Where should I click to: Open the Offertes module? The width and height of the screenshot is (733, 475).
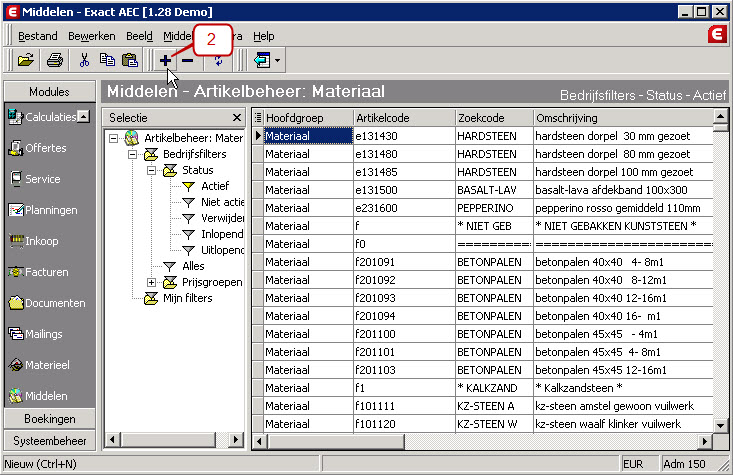[x=37, y=148]
